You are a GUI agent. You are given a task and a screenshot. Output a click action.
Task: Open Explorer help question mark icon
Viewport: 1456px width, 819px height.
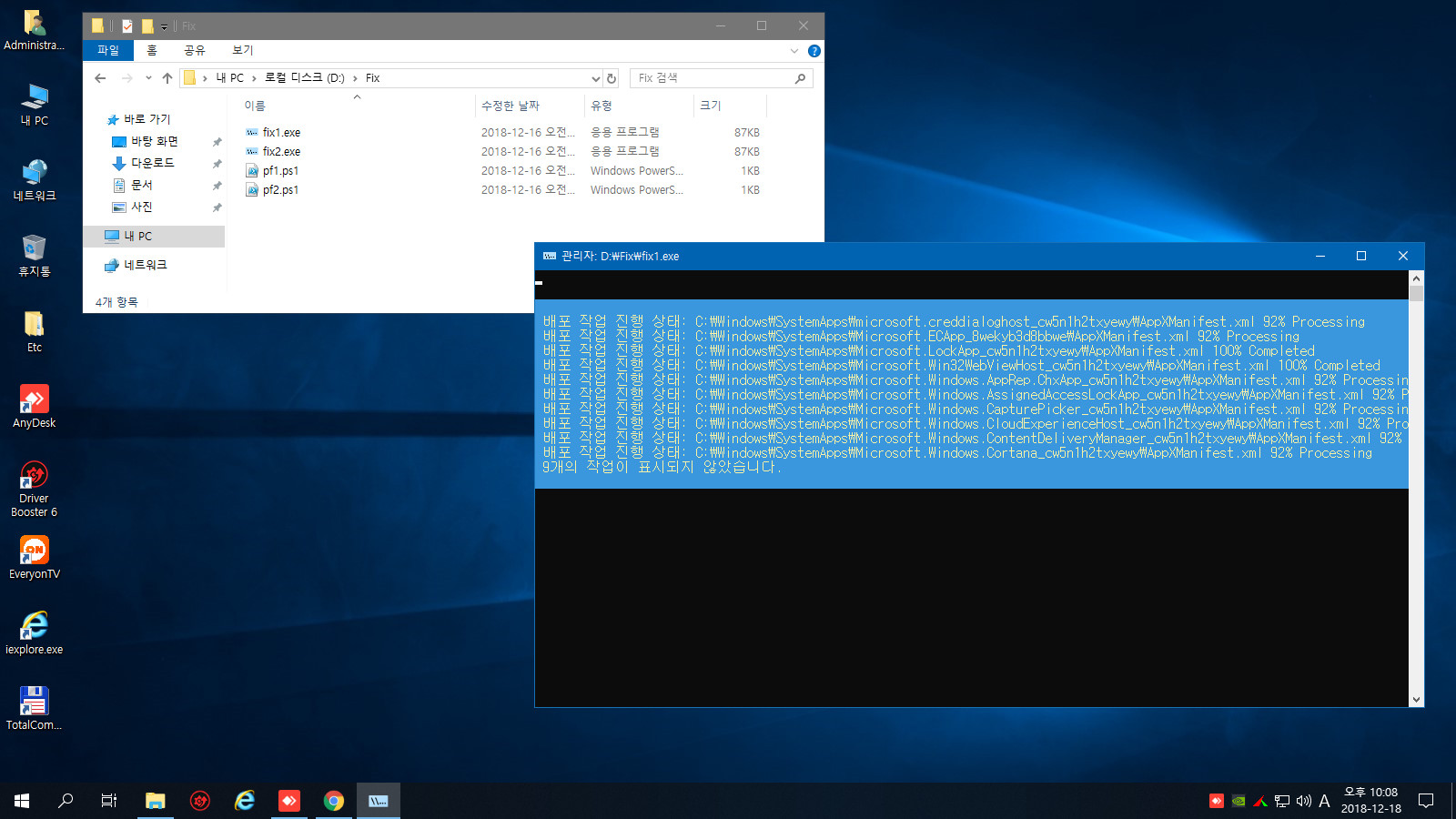(x=814, y=51)
